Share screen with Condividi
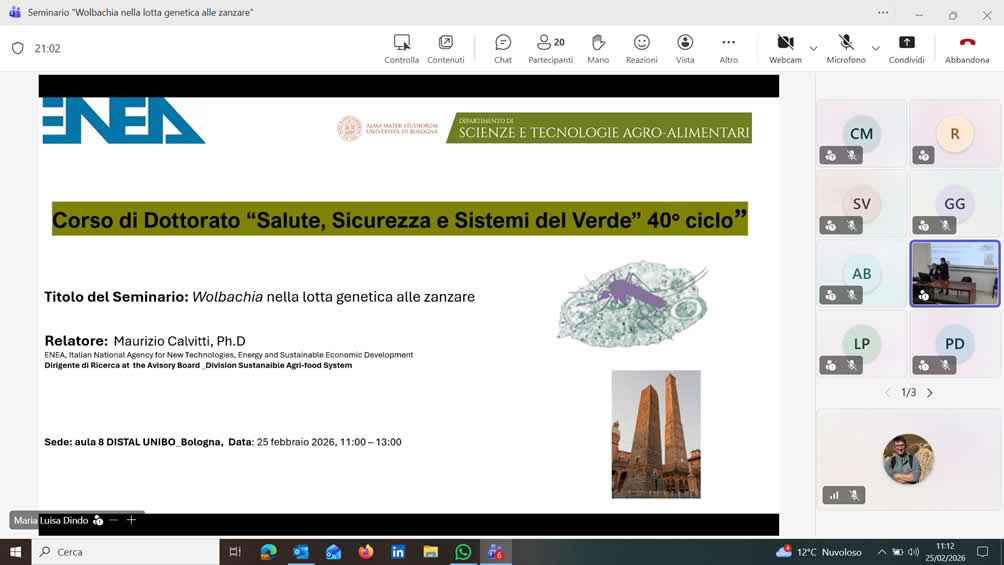Image resolution: width=1004 pixels, height=565 pixels. [906, 49]
